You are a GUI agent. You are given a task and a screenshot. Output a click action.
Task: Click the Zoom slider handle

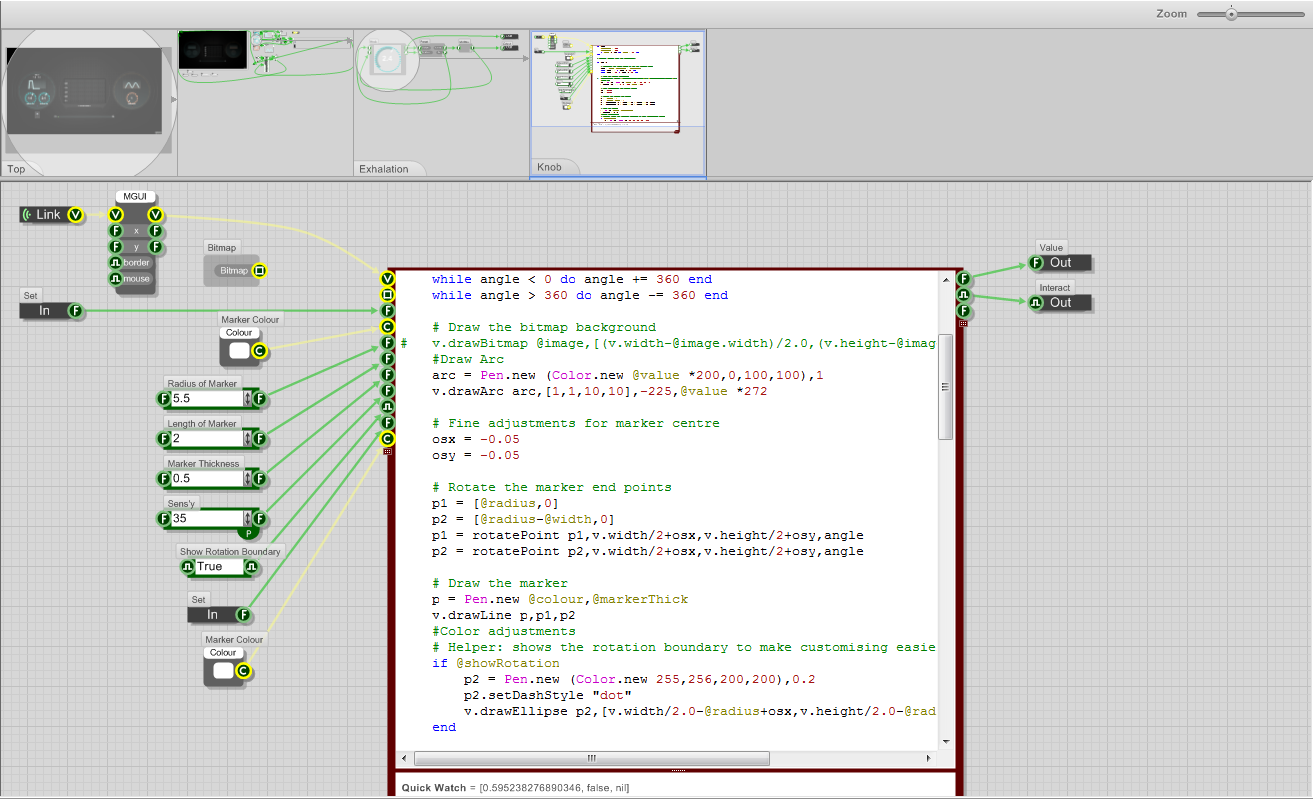click(x=1231, y=14)
